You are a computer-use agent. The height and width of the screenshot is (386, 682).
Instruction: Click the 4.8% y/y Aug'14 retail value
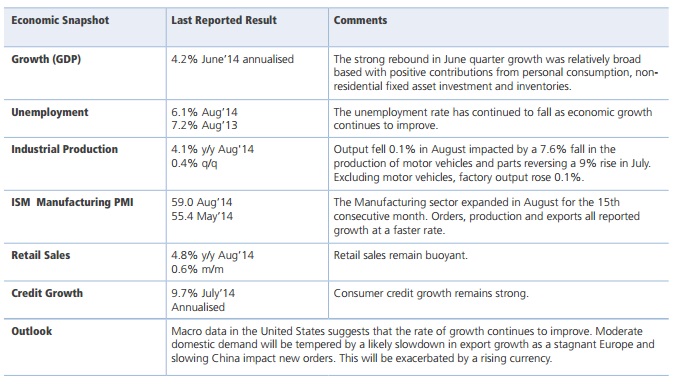[x=212, y=255]
